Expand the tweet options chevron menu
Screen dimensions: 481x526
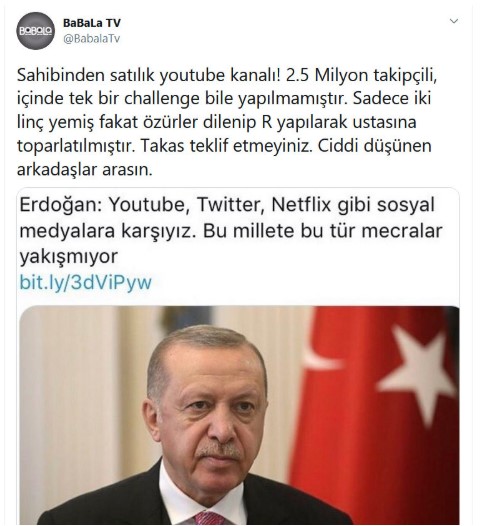[453, 21]
